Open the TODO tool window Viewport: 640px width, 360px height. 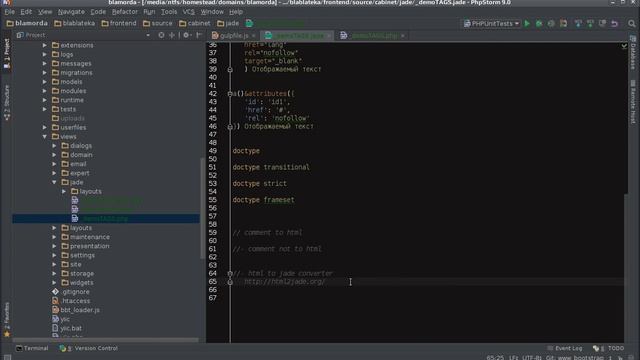609,348
